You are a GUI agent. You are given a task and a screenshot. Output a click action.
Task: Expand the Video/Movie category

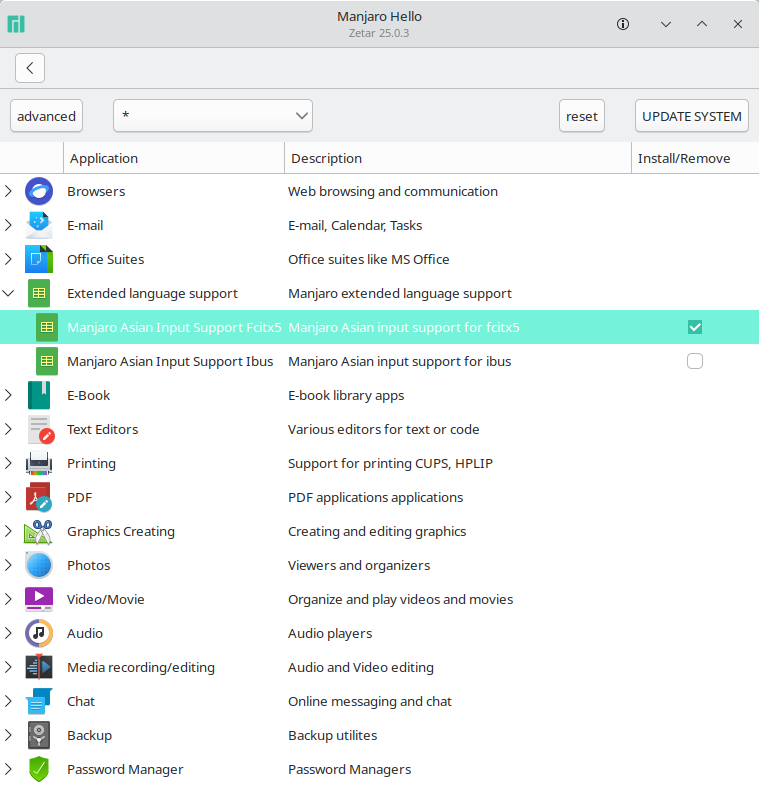9,599
